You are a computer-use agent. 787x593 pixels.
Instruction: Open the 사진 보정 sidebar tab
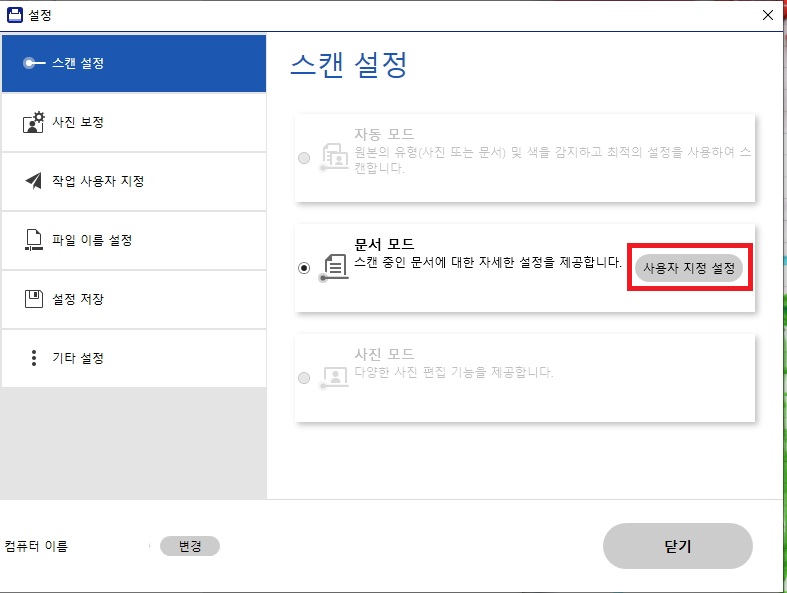click(134, 122)
